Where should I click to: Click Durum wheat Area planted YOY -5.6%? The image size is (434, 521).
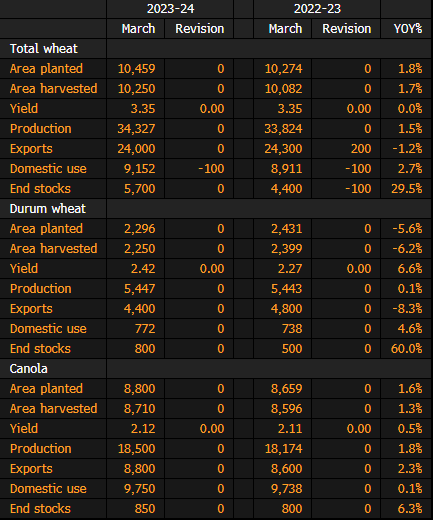pyautogui.click(x=407, y=229)
